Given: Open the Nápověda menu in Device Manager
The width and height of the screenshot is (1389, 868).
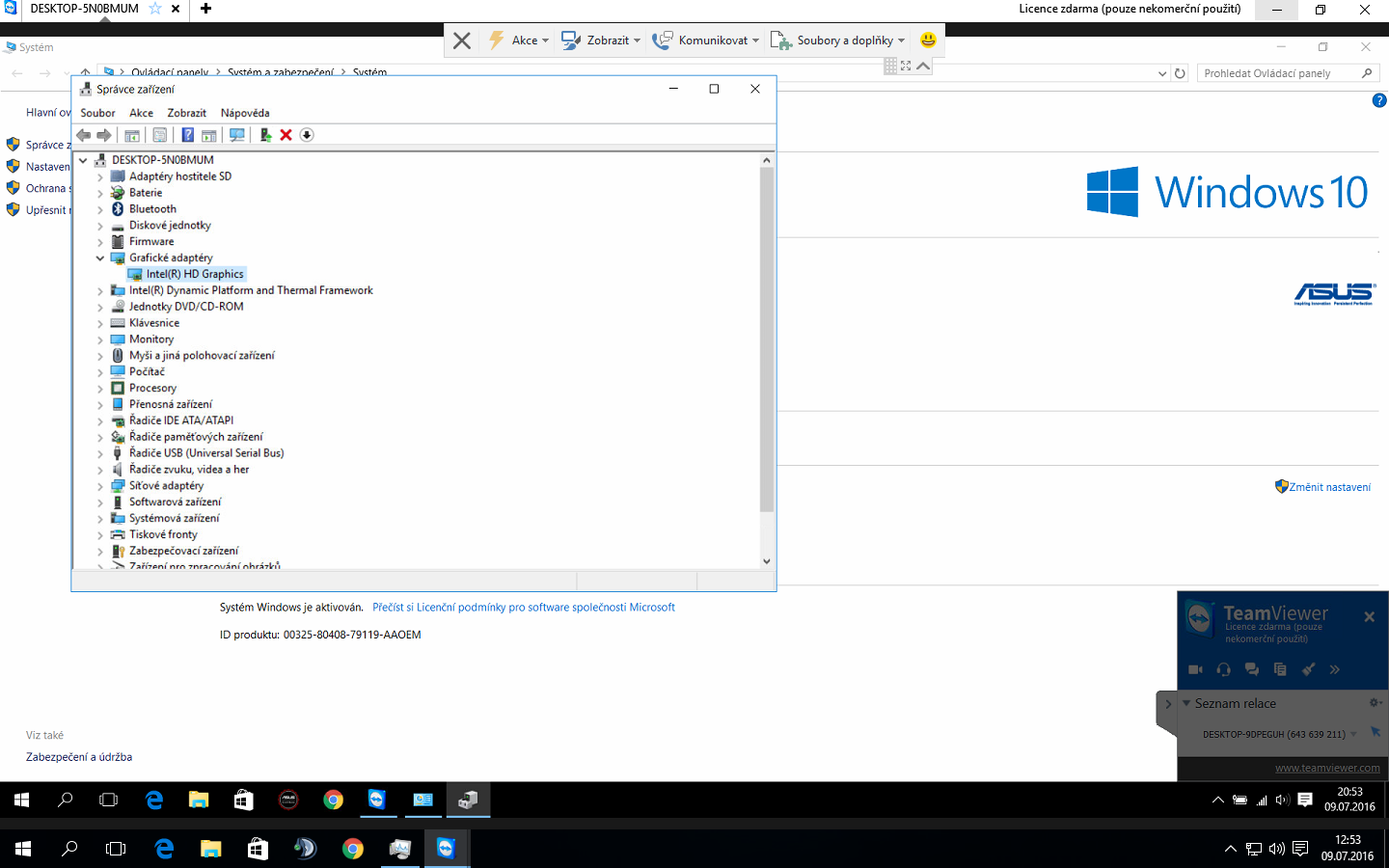Looking at the screenshot, I should (x=245, y=113).
